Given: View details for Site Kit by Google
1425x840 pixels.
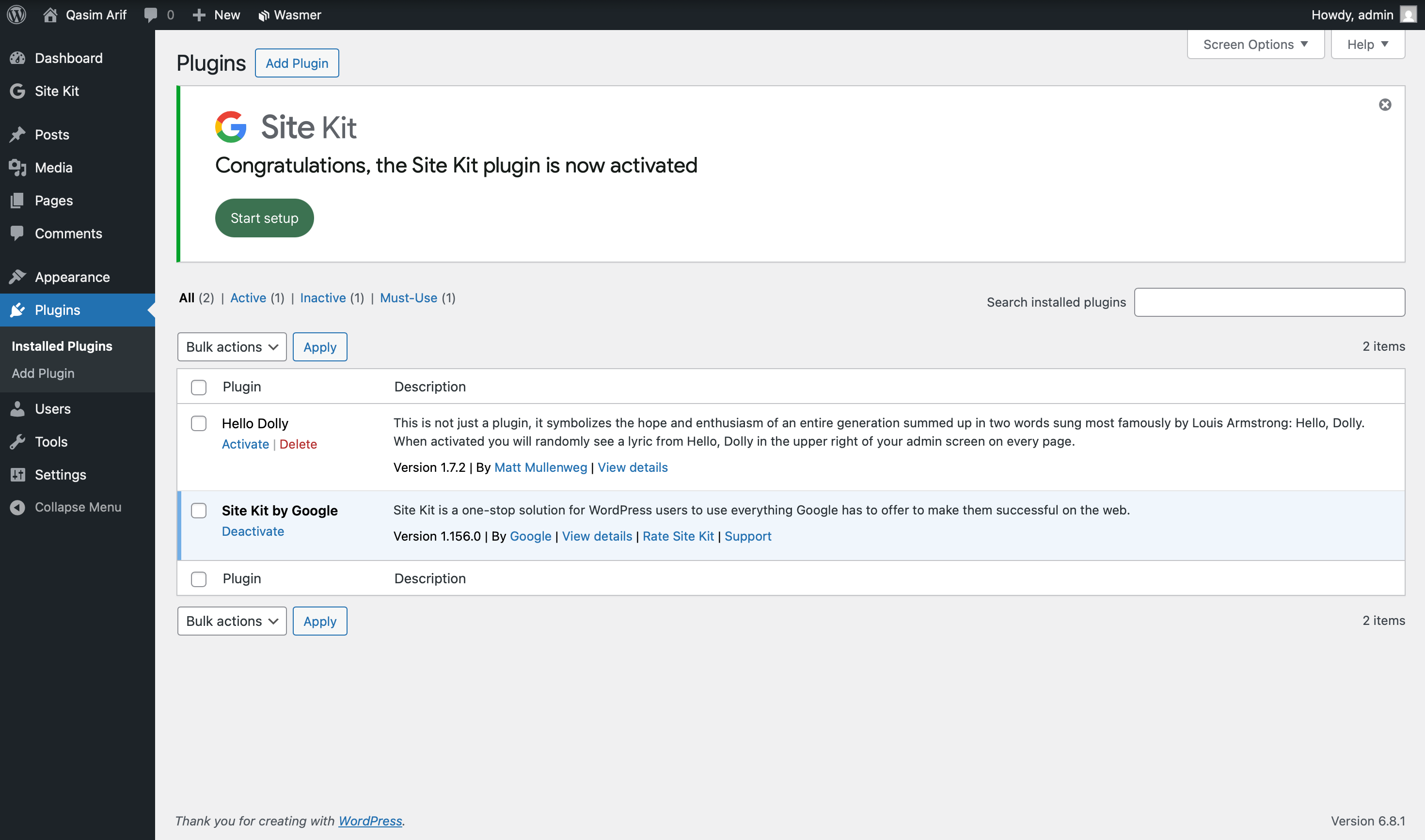Looking at the screenshot, I should click(x=597, y=536).
